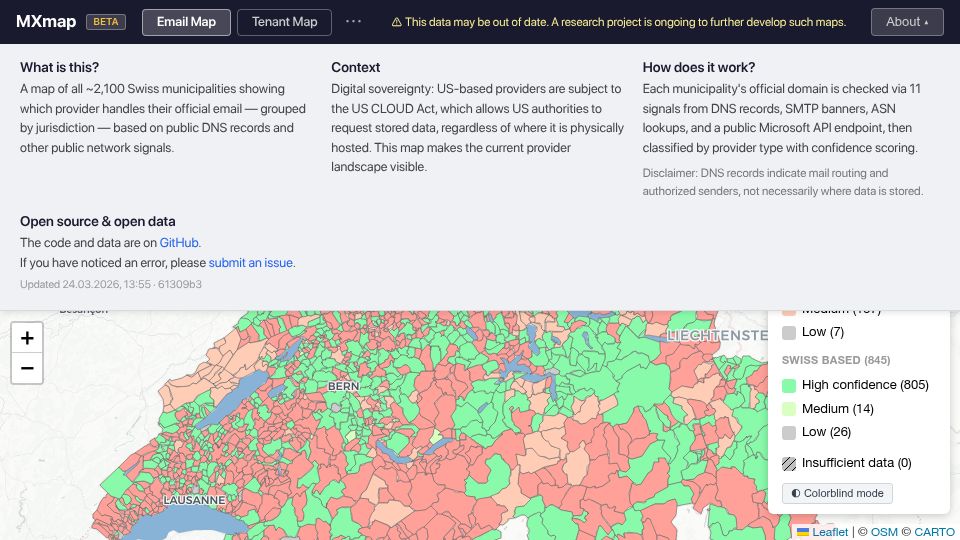
Task: Click SWISS BASED (845) legend heading
Action: [x=836, y=360]
